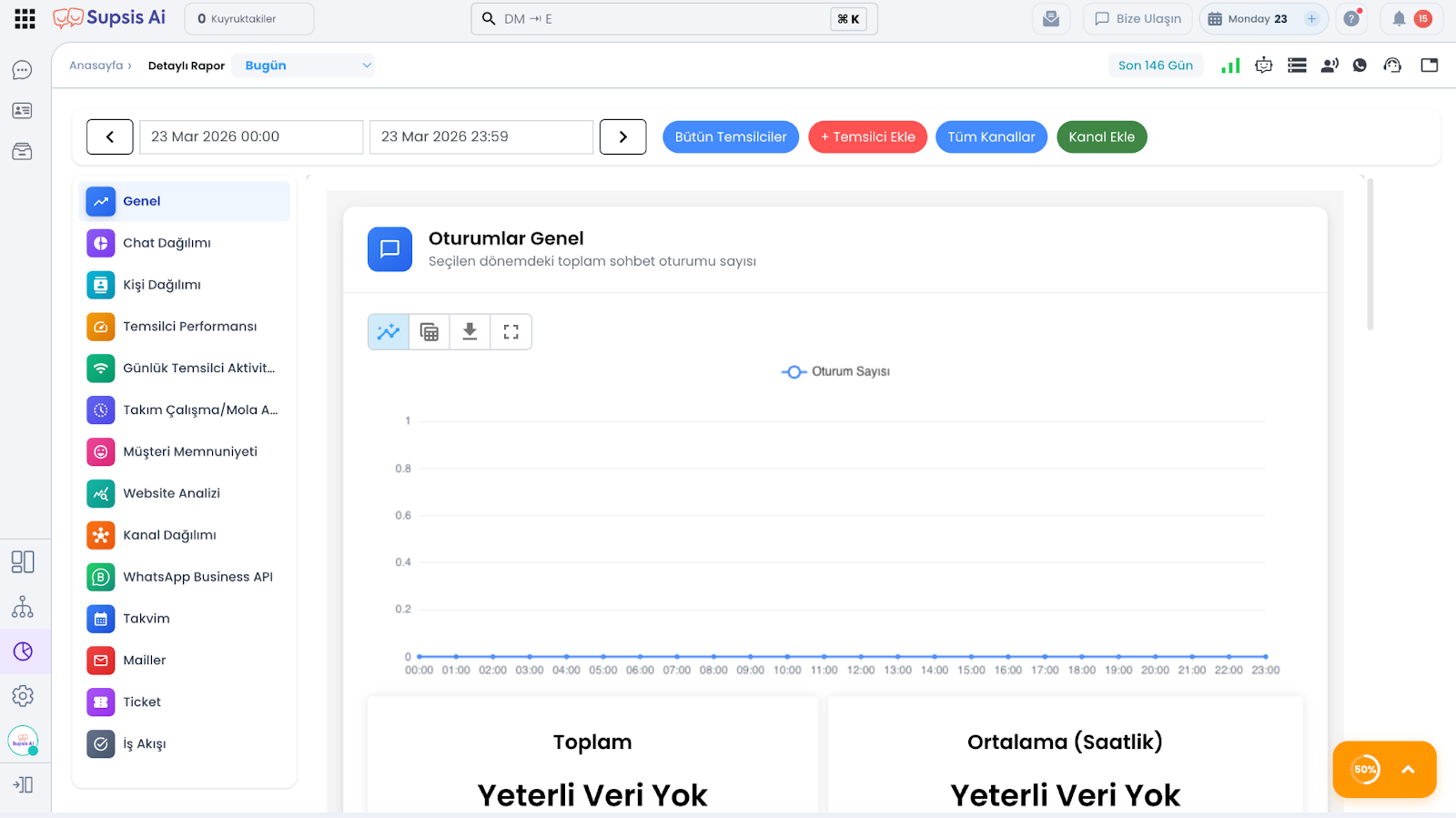
Task: Open the Temsilci Performansı report
Action: click(189, 327)
